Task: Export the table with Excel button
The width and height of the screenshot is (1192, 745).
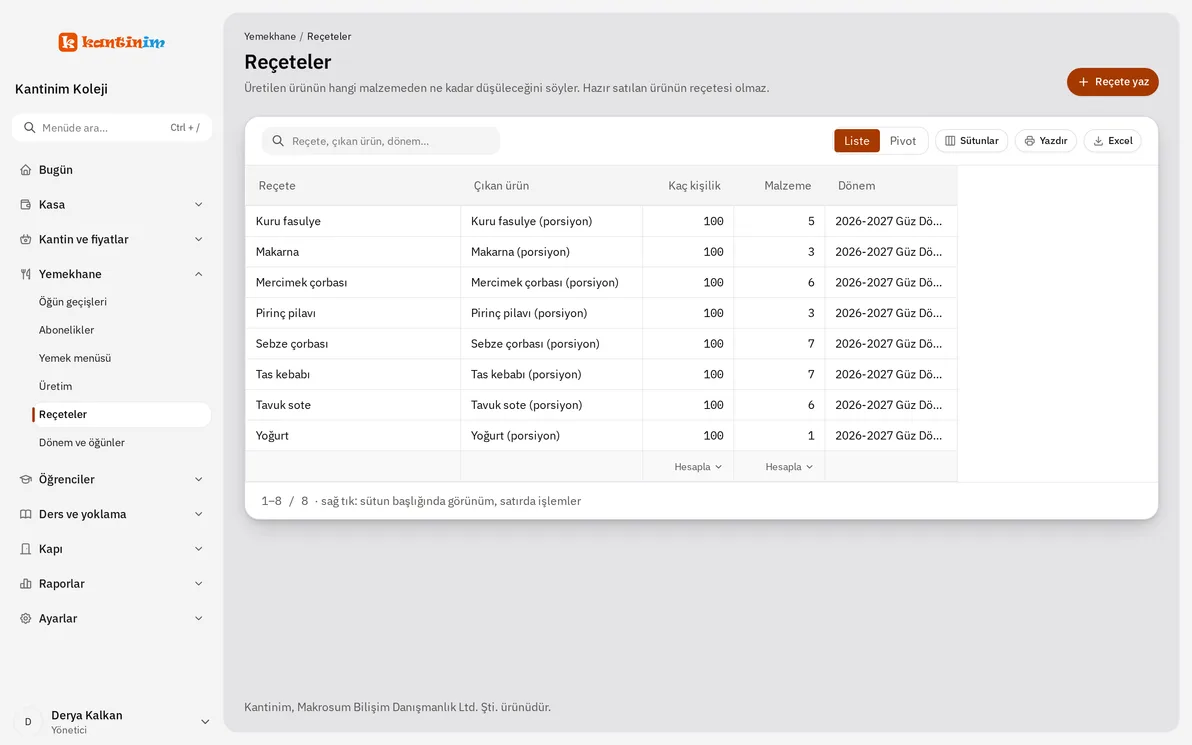Action: 1113,141
